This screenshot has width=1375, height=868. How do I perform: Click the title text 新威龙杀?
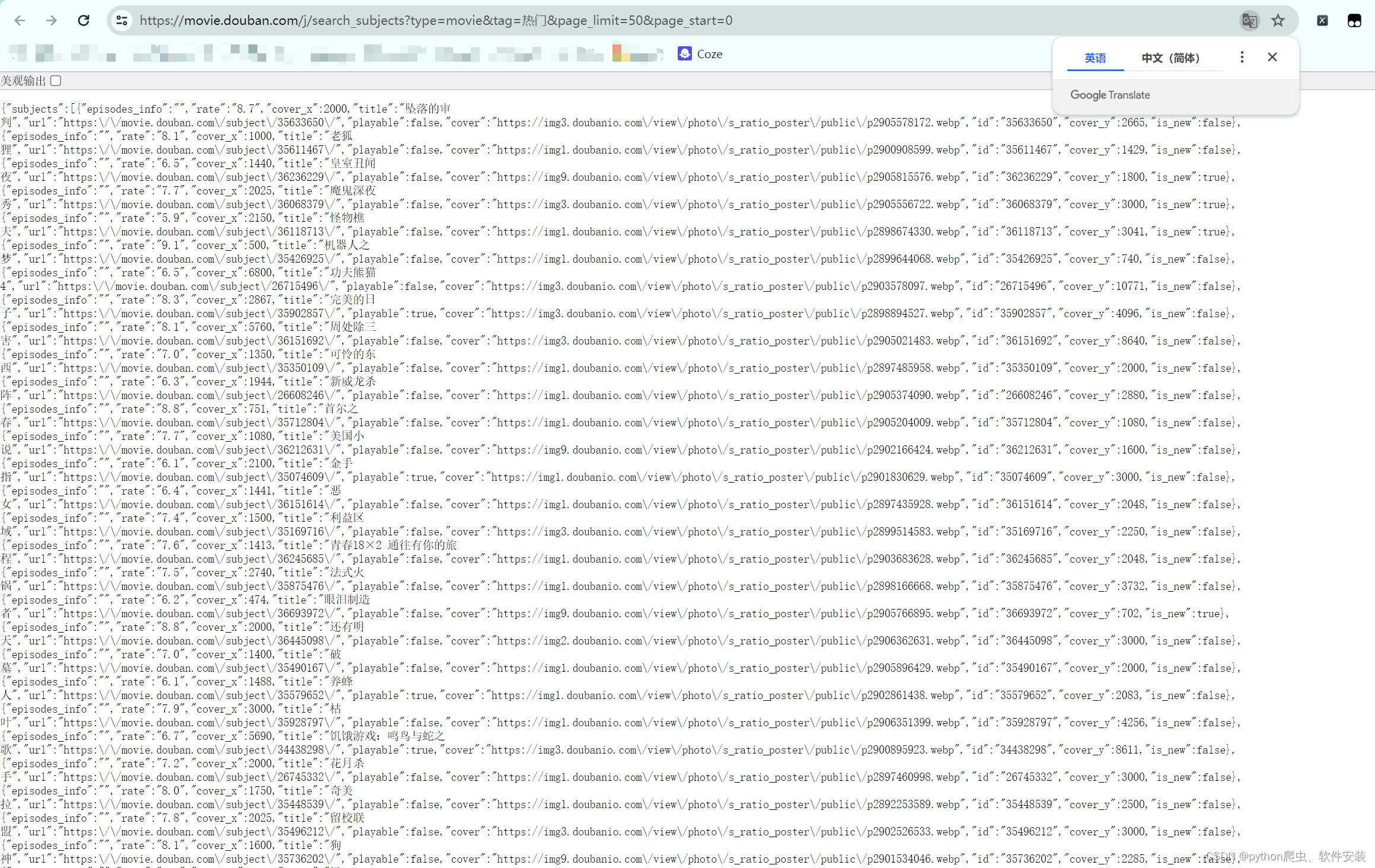click(x=353, y=381)
